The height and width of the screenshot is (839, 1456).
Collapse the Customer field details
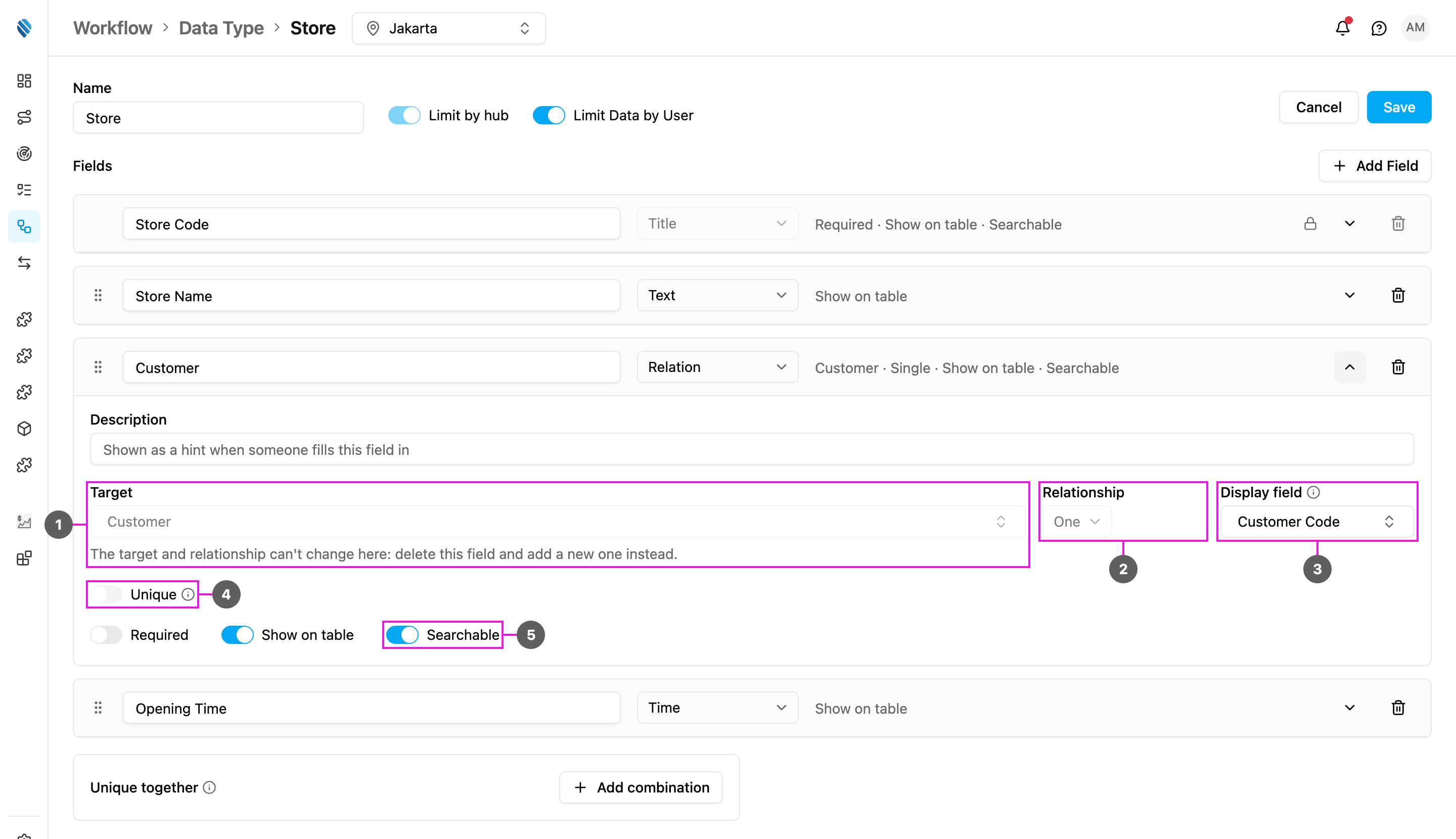[x=1349, y=367]
